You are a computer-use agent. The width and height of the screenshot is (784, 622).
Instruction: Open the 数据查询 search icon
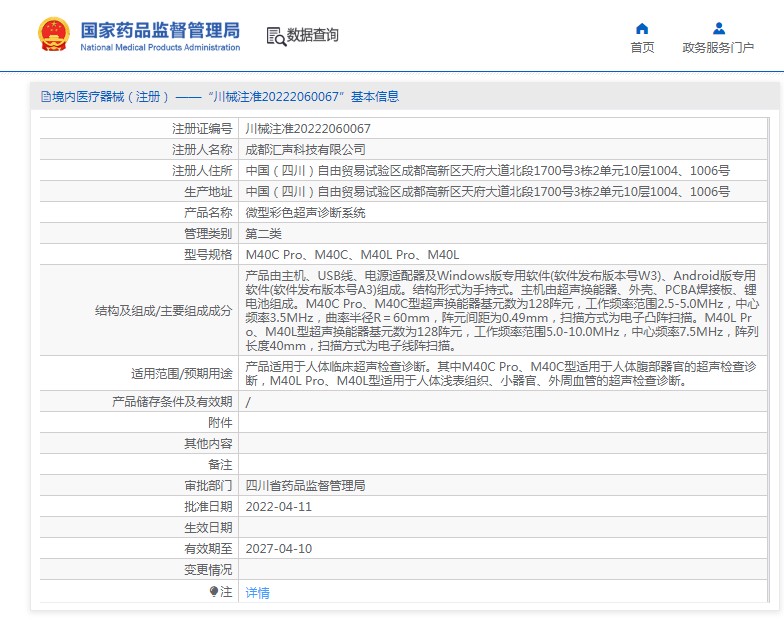coord(276,36)
